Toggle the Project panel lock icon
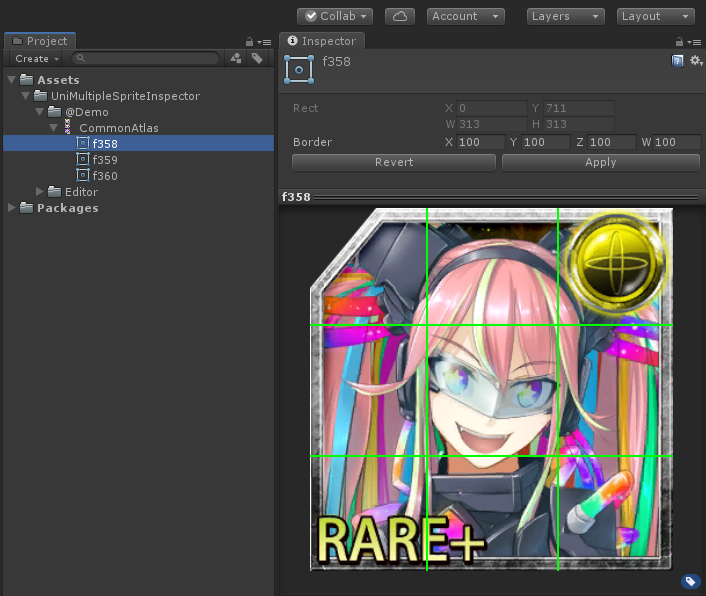 point(249,42)
